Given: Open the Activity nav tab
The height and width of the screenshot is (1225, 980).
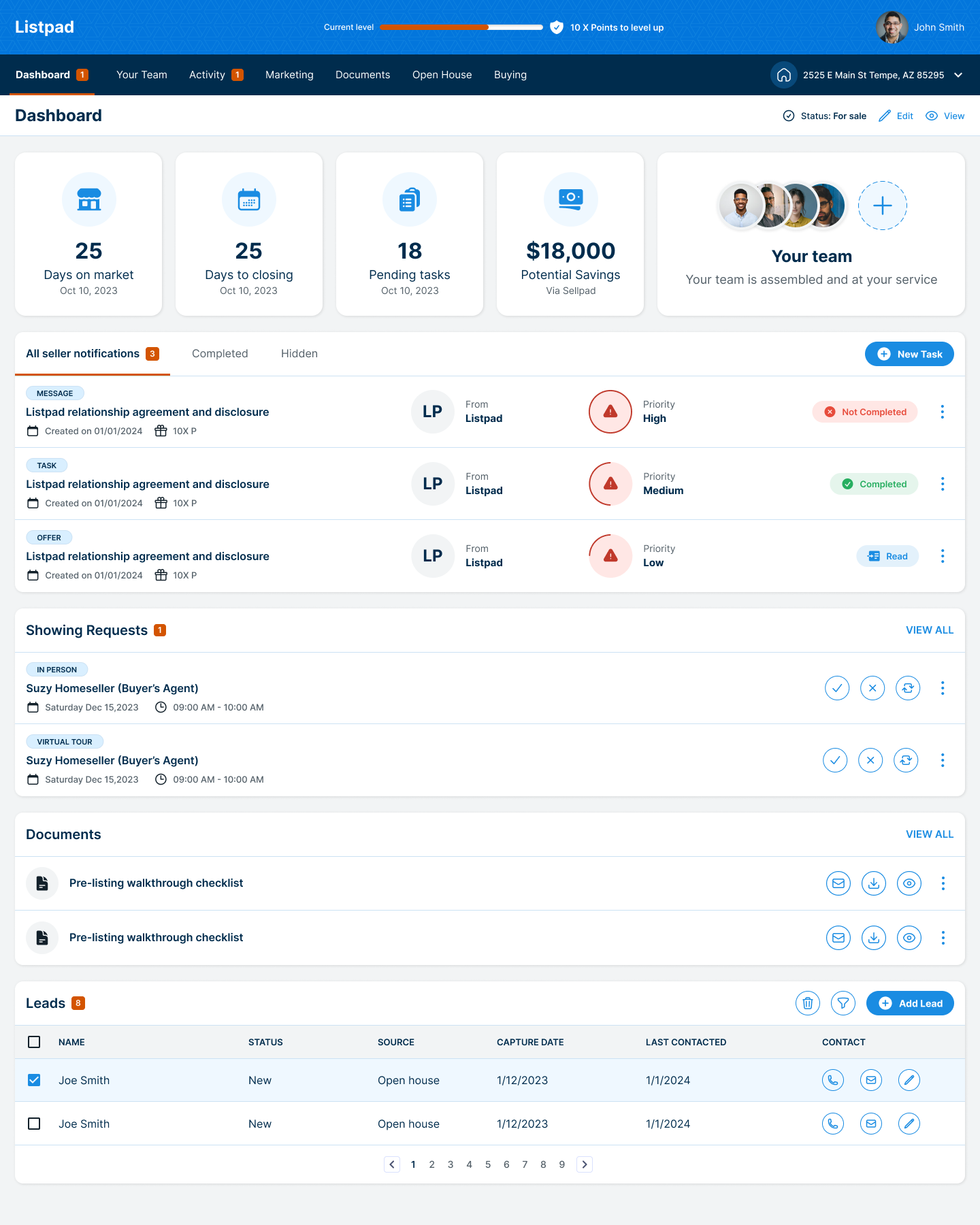Looking at the screenshot, I should click(216, 75).
